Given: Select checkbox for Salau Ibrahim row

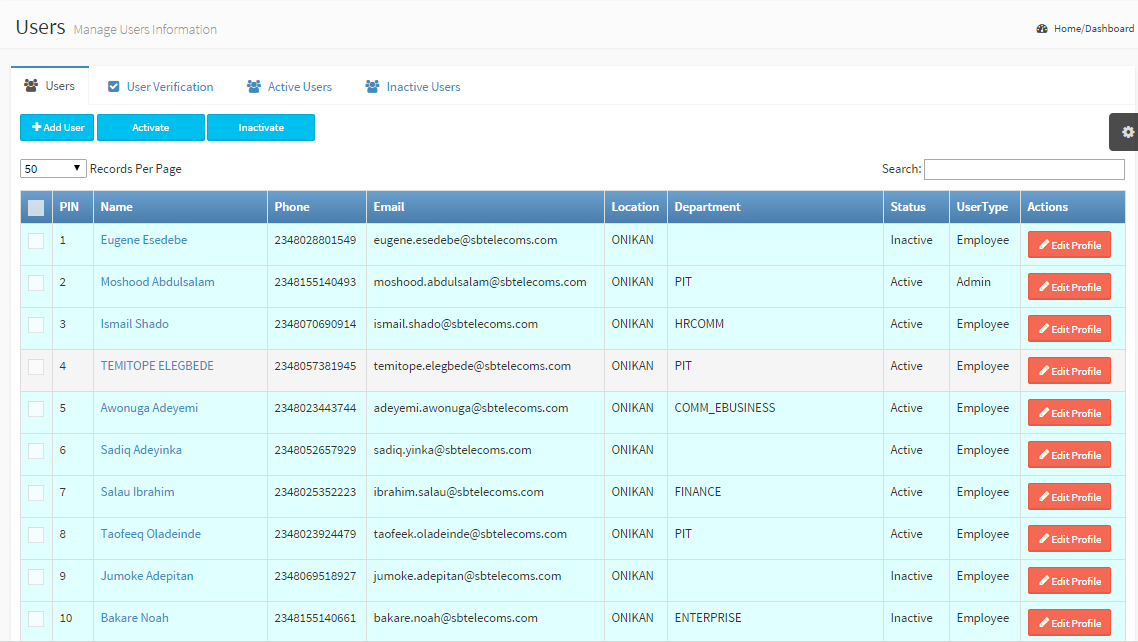Looking at the screenshot, I should (36, 493).
